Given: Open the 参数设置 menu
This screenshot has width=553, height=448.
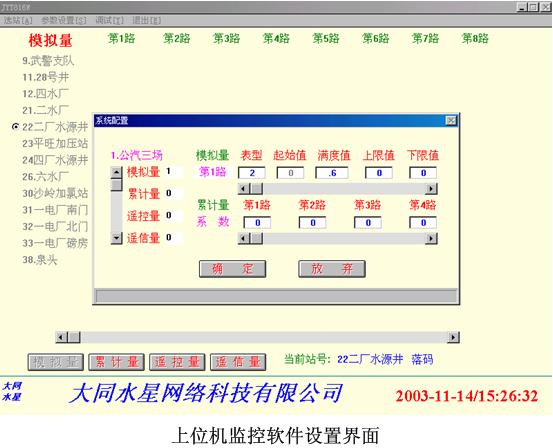Looking at the screenshot, I should 64,20.
